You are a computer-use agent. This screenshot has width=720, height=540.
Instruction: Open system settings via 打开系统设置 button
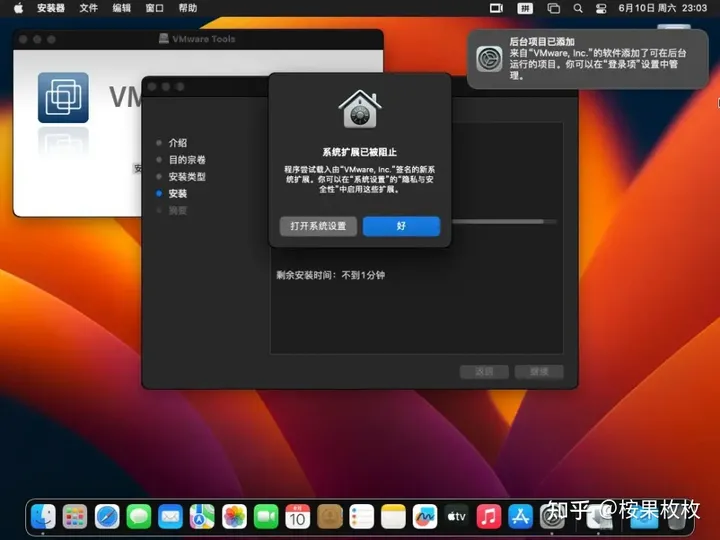pyautogui.click(x=318, y=226)
